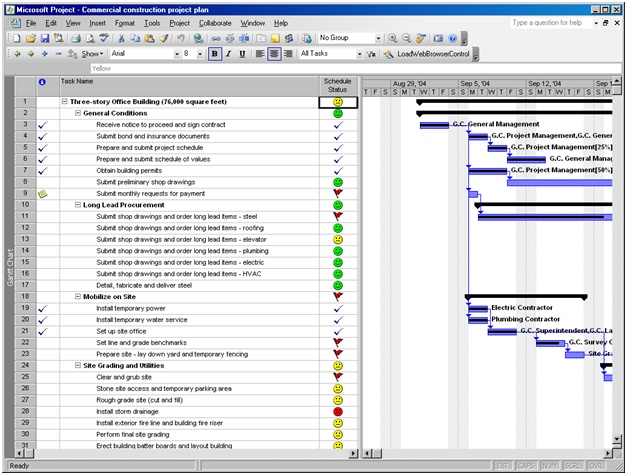Image resolution: width=627 pixels, height=475 pixels.
Task: Click the Outdent green left arrow
Action: (x=17, y=54)
